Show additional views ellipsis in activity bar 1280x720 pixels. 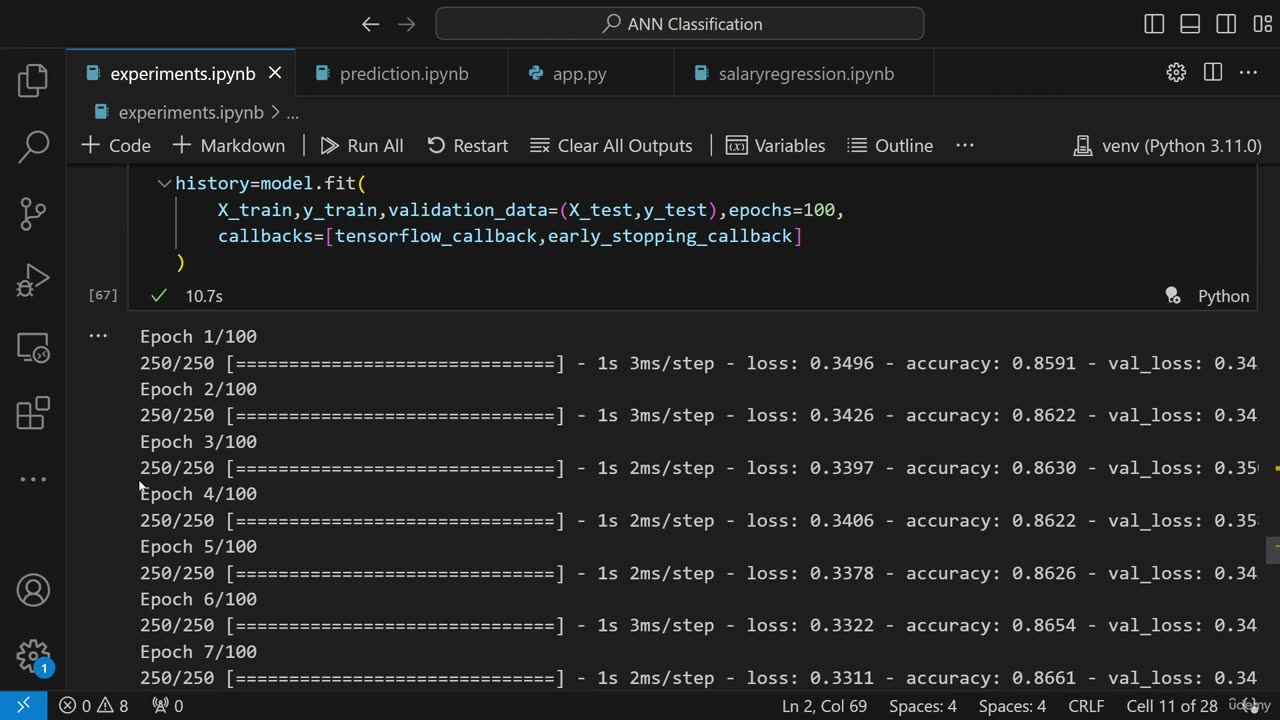[x=33, y=479]
